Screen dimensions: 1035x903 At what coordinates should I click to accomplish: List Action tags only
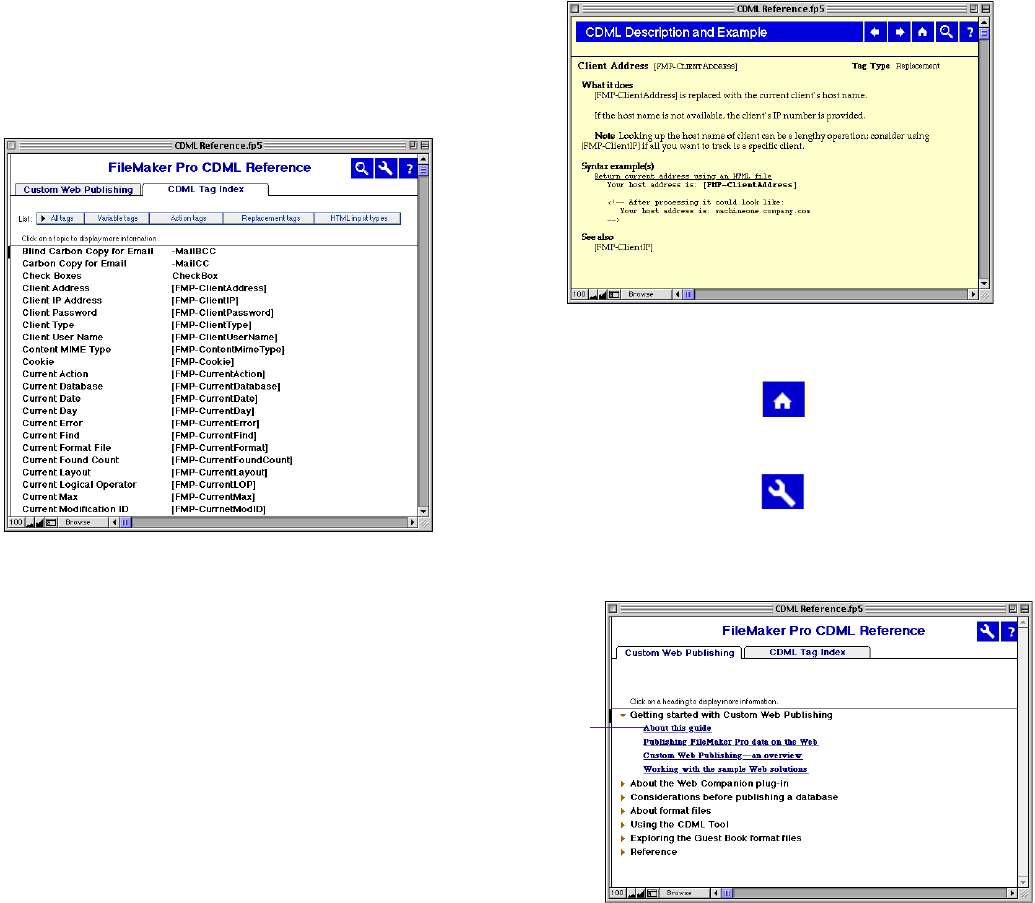[187, 218]
